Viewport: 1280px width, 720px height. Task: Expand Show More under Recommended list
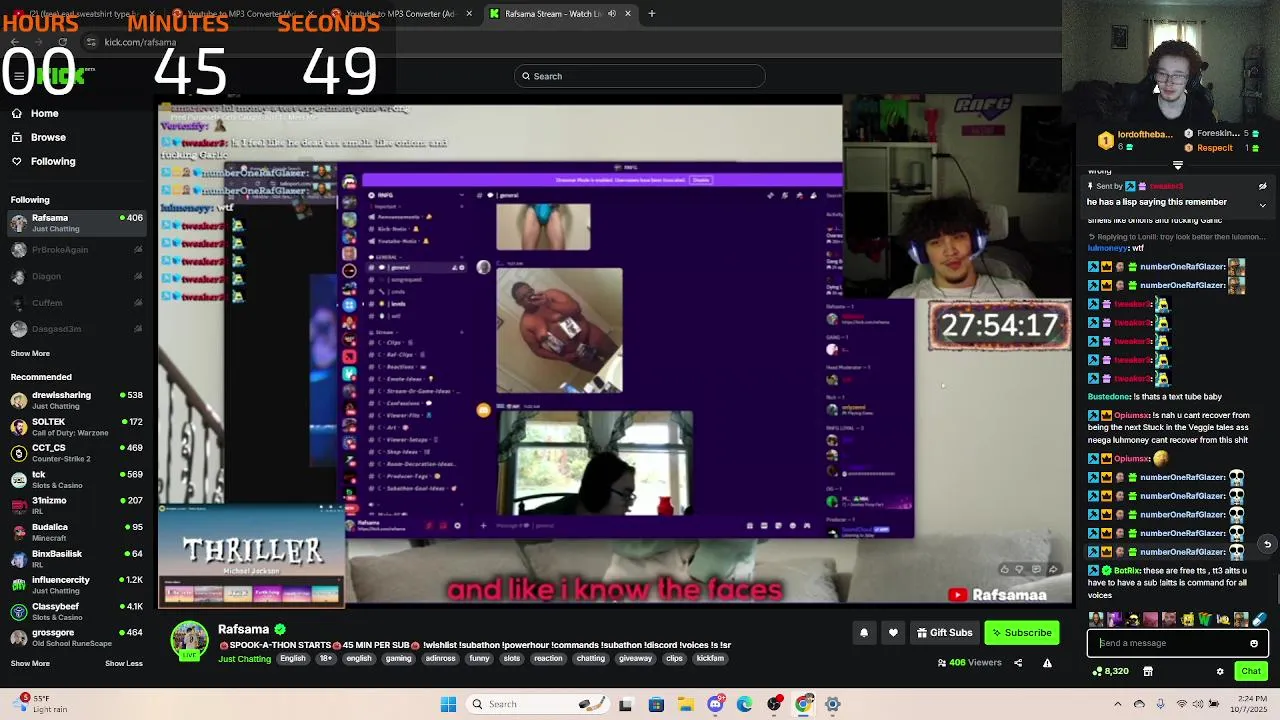(x=30, y=663)
